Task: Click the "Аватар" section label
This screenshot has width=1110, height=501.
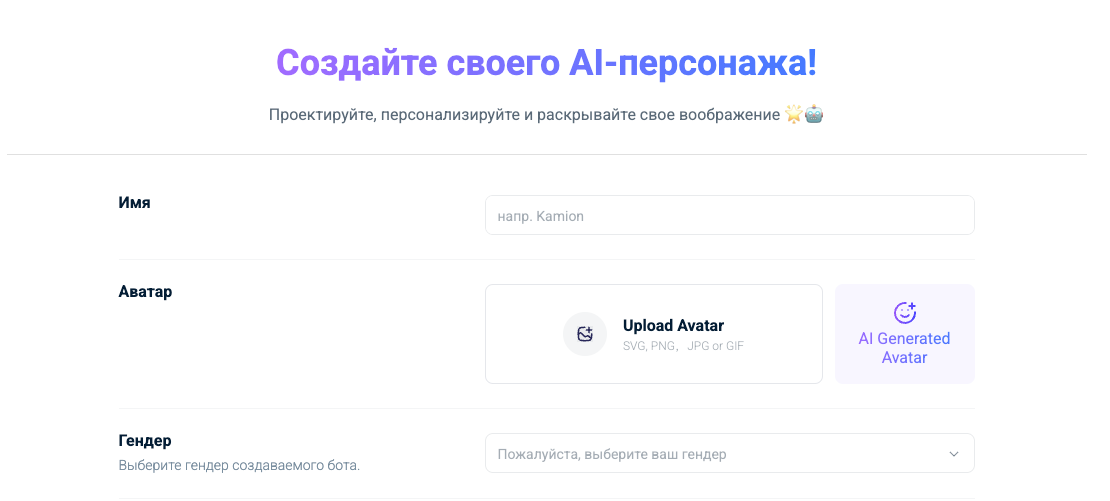Action: [145, 292]
